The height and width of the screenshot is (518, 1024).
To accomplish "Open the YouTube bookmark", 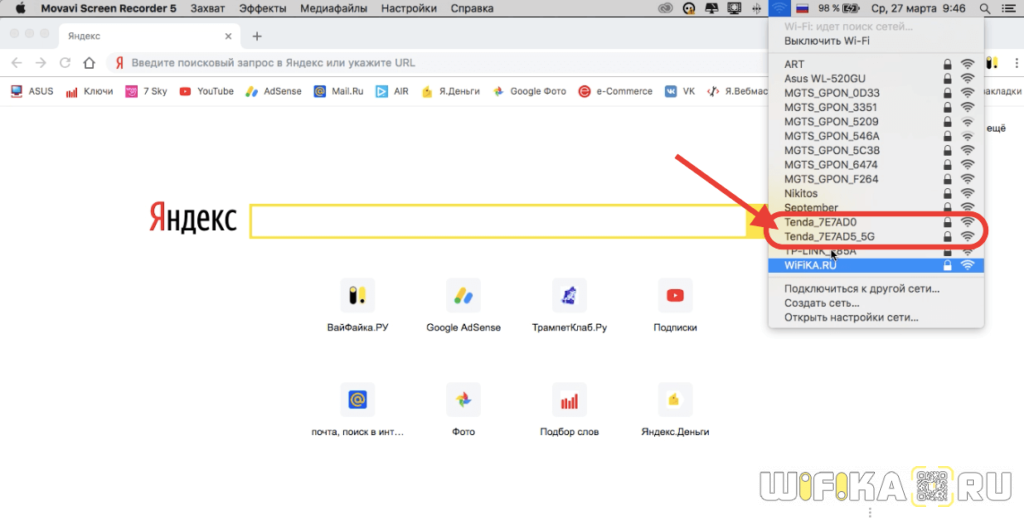I will (206, 91).
